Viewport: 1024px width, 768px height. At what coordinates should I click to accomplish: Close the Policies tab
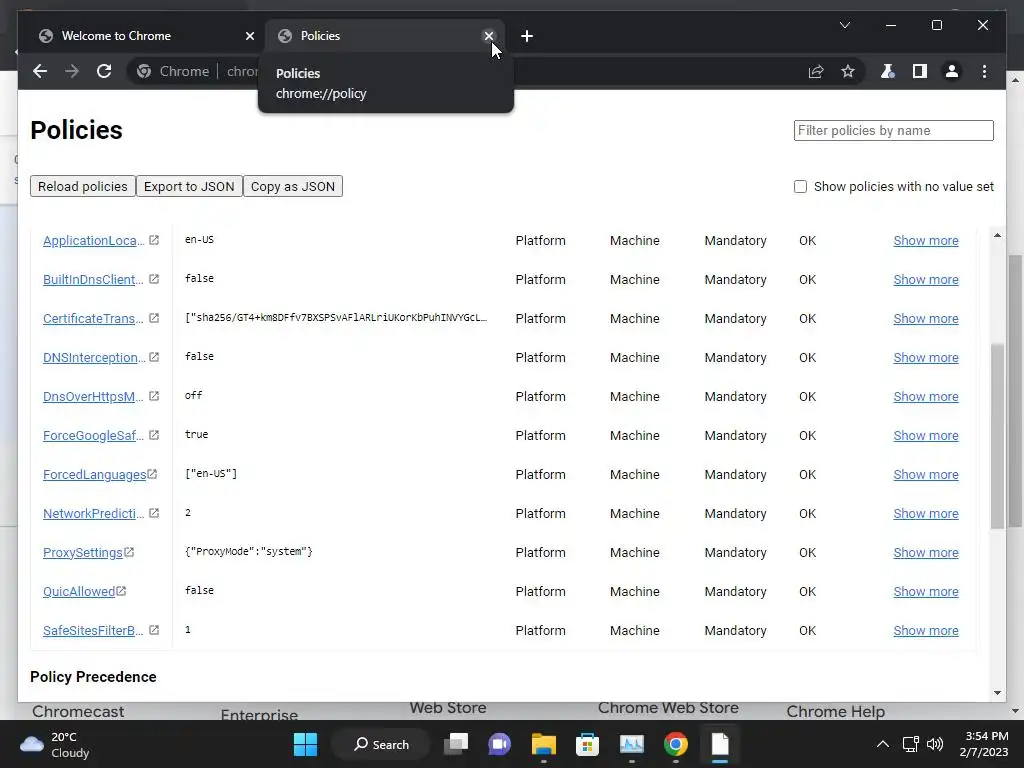[x=488, y=36]
